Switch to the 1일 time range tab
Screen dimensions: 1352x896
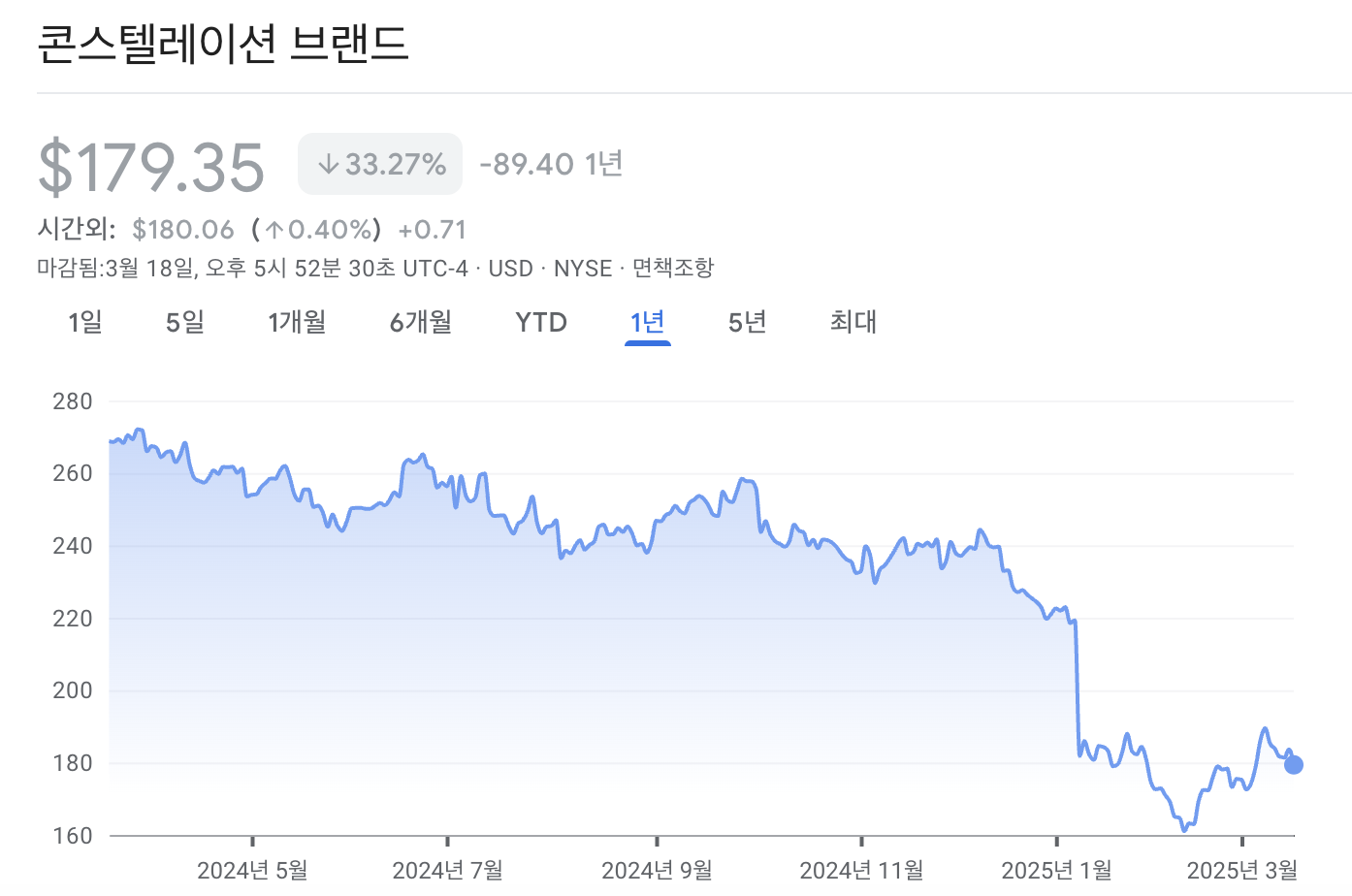coord(83,322)
